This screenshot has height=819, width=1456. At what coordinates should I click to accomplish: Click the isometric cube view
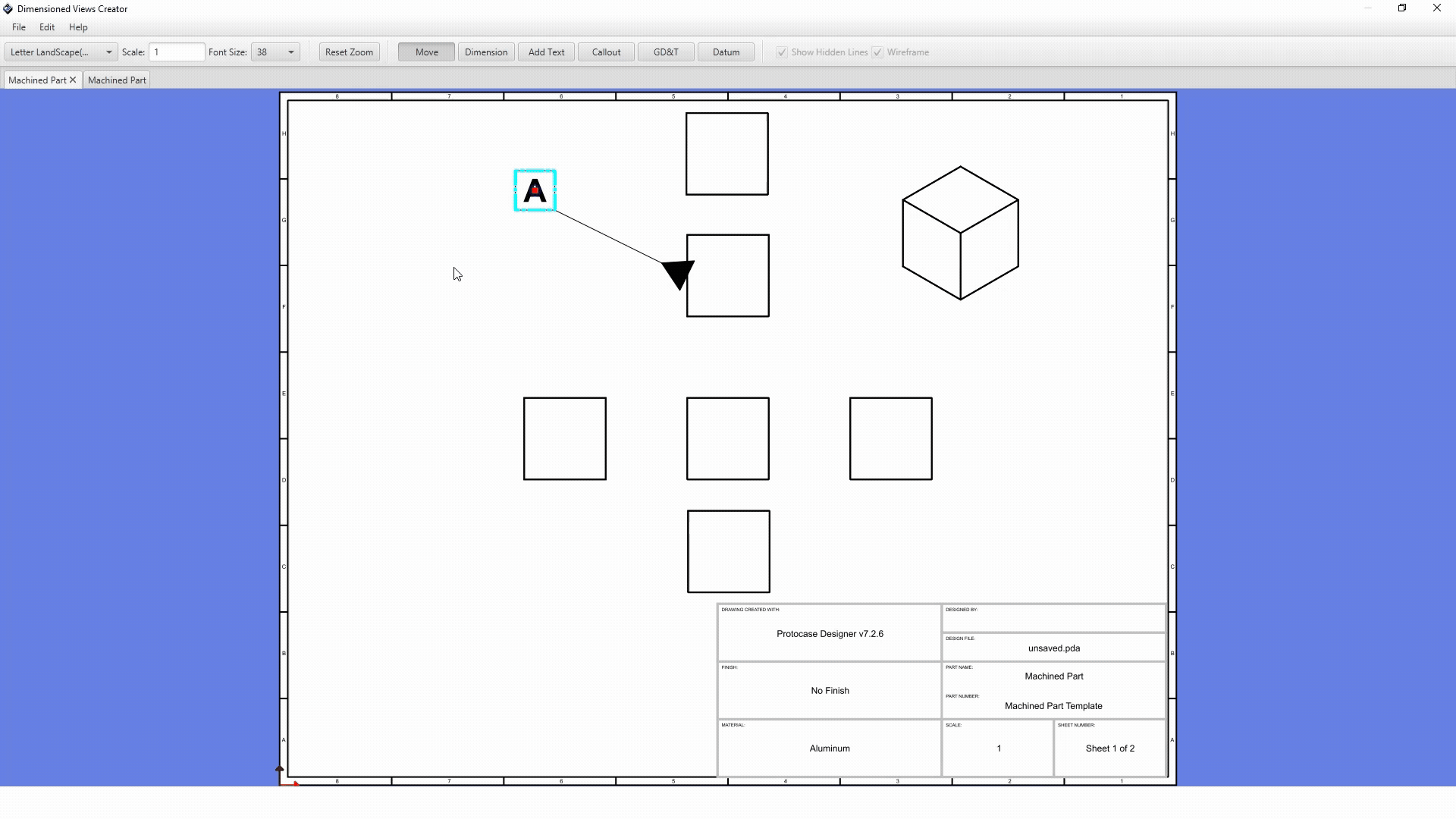pyautogui.click(x=960, y=233)
